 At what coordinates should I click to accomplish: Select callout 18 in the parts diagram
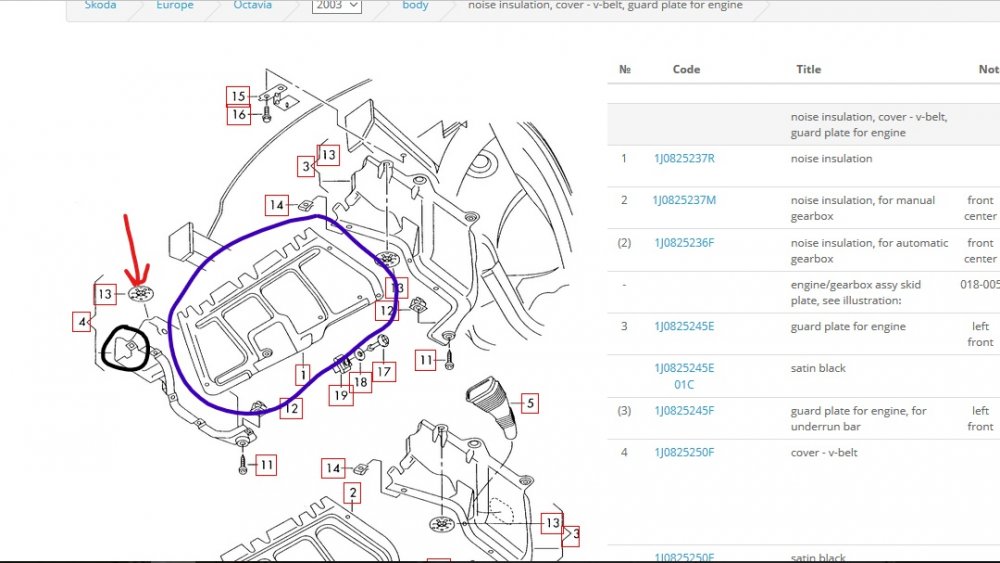(360, 382)
